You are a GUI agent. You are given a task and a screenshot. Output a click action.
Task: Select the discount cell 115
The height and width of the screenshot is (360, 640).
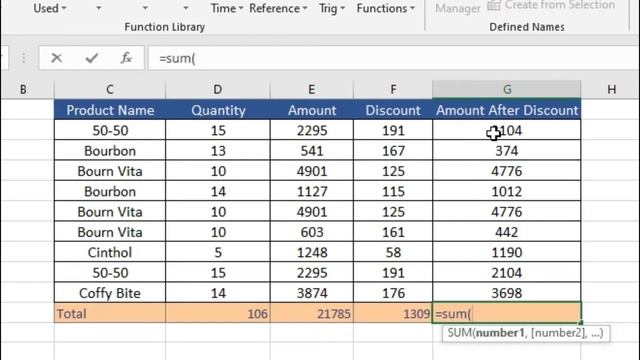click(x=393, y=191)
